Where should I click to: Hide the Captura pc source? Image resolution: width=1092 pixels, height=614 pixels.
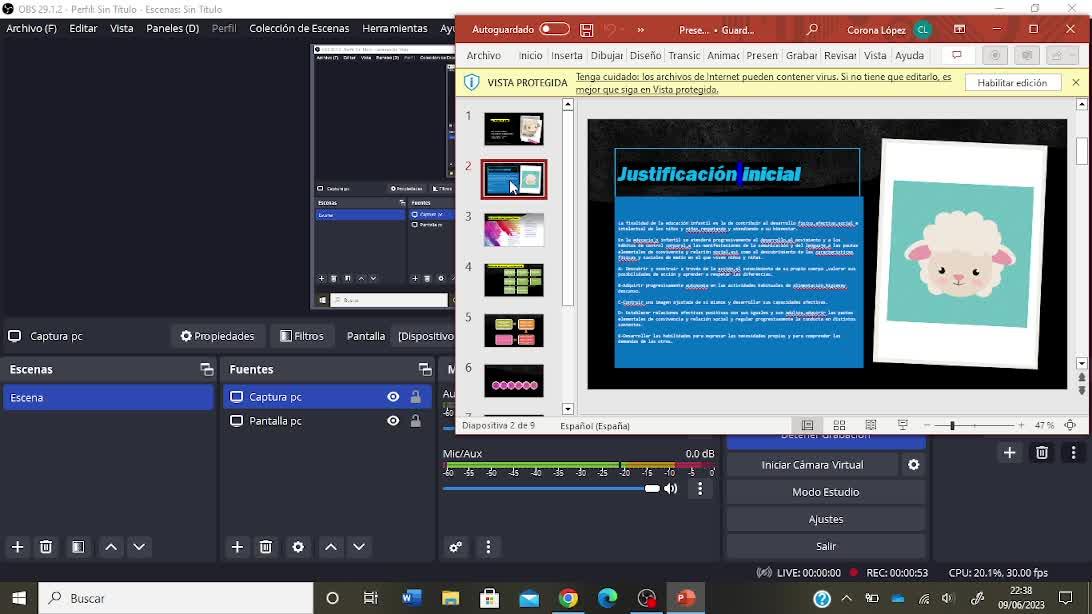coord(393,397)
